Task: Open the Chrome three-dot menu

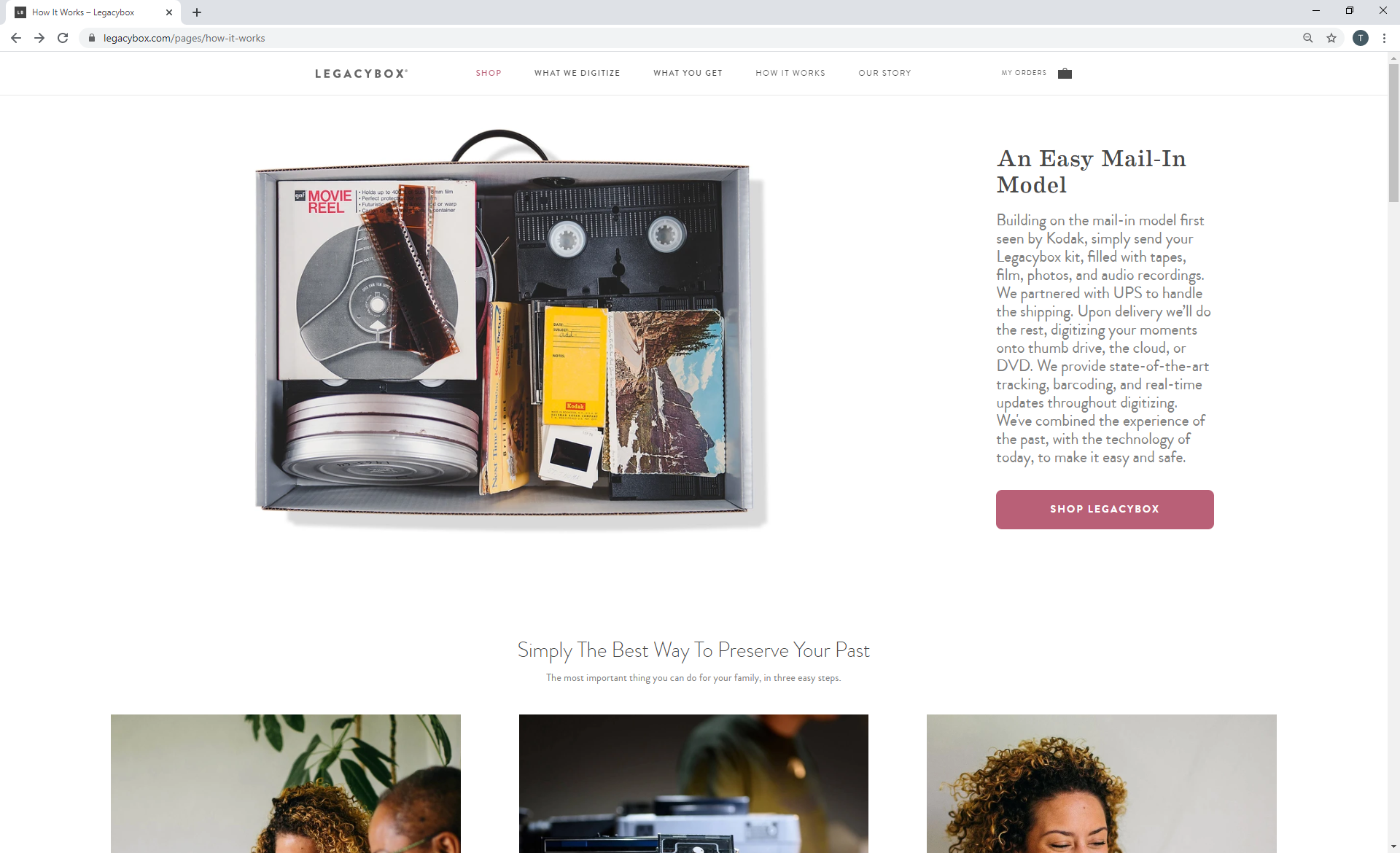Action: (x=1384, y=38)
